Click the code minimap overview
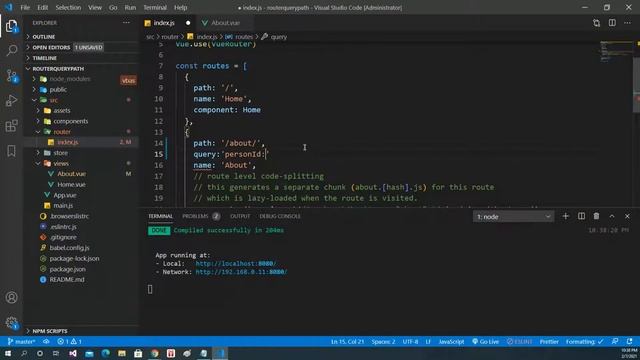 click(x=615, y=51)
